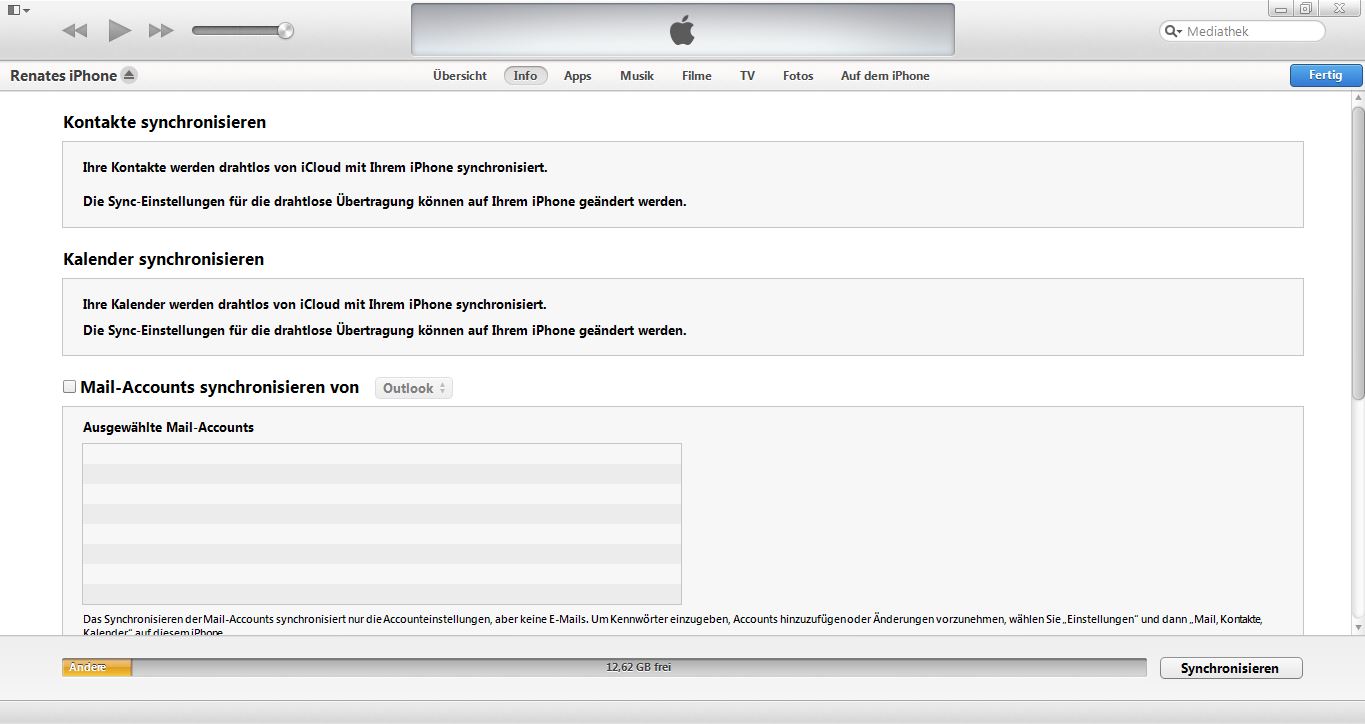The image size is (1365, 724).
Task: Open the Apps tab
Action: (578, 76)
